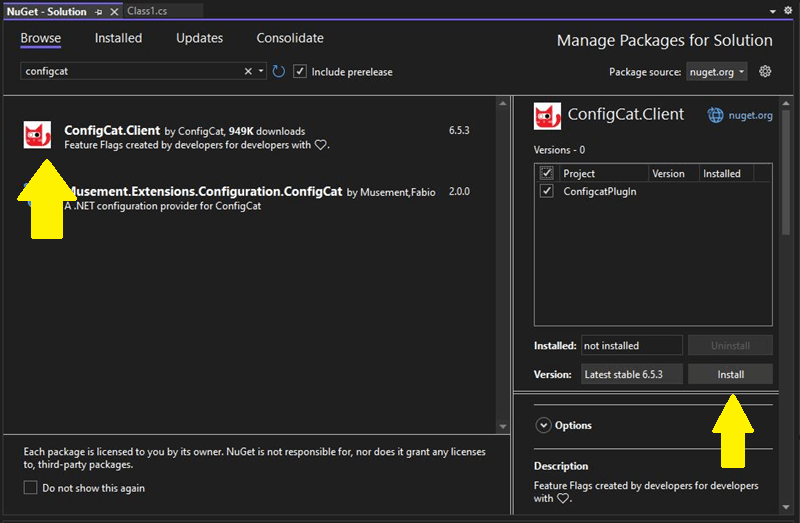
Task: Open the document tab overflow arrow
Action: pyautogui.click(x=772, y=11)
